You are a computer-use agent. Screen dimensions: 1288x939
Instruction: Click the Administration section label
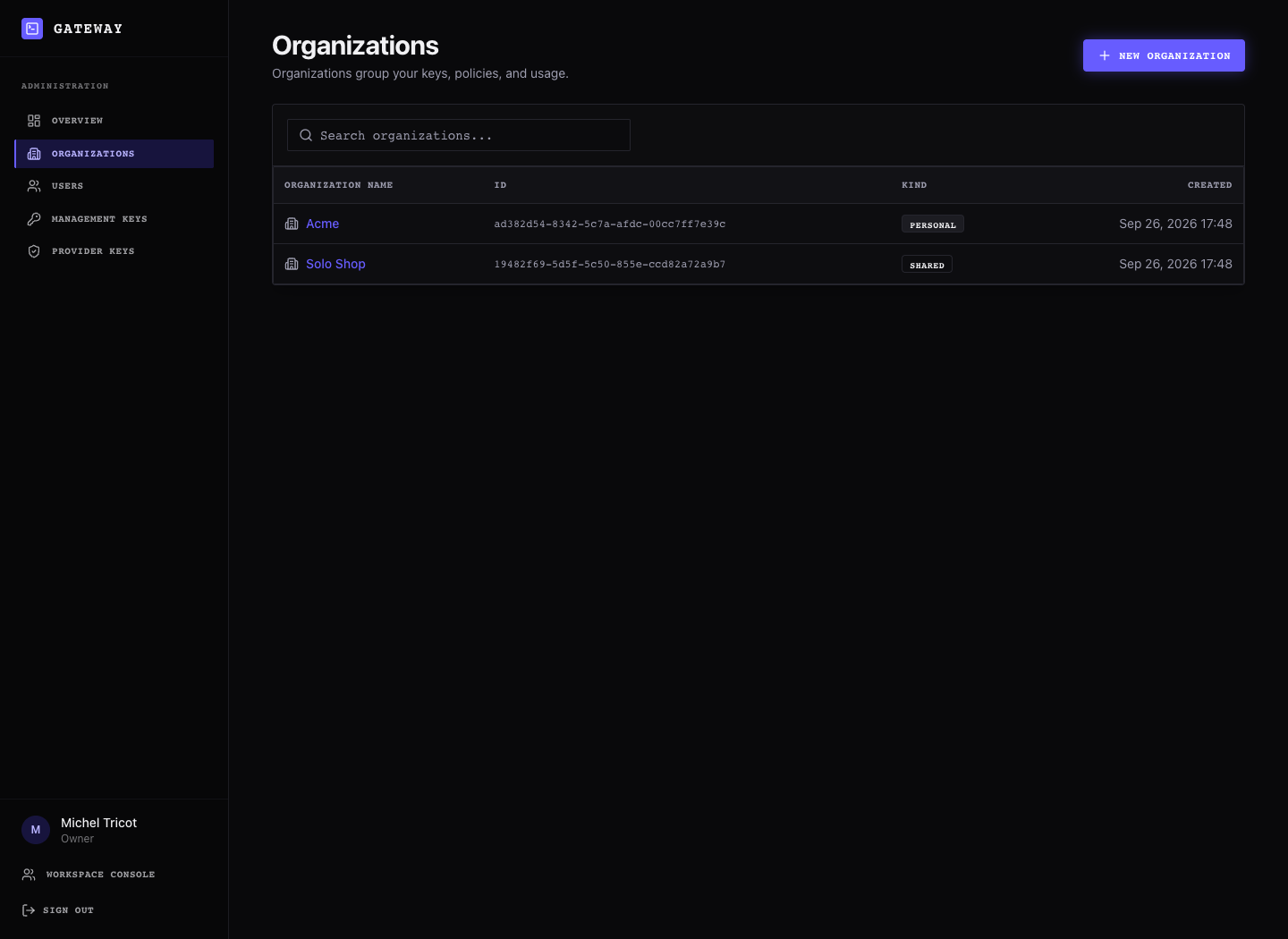click(65, 86)
